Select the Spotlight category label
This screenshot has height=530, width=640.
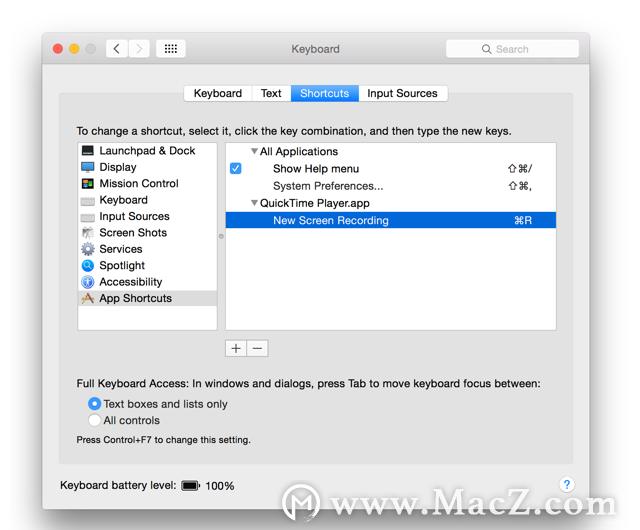122,265
